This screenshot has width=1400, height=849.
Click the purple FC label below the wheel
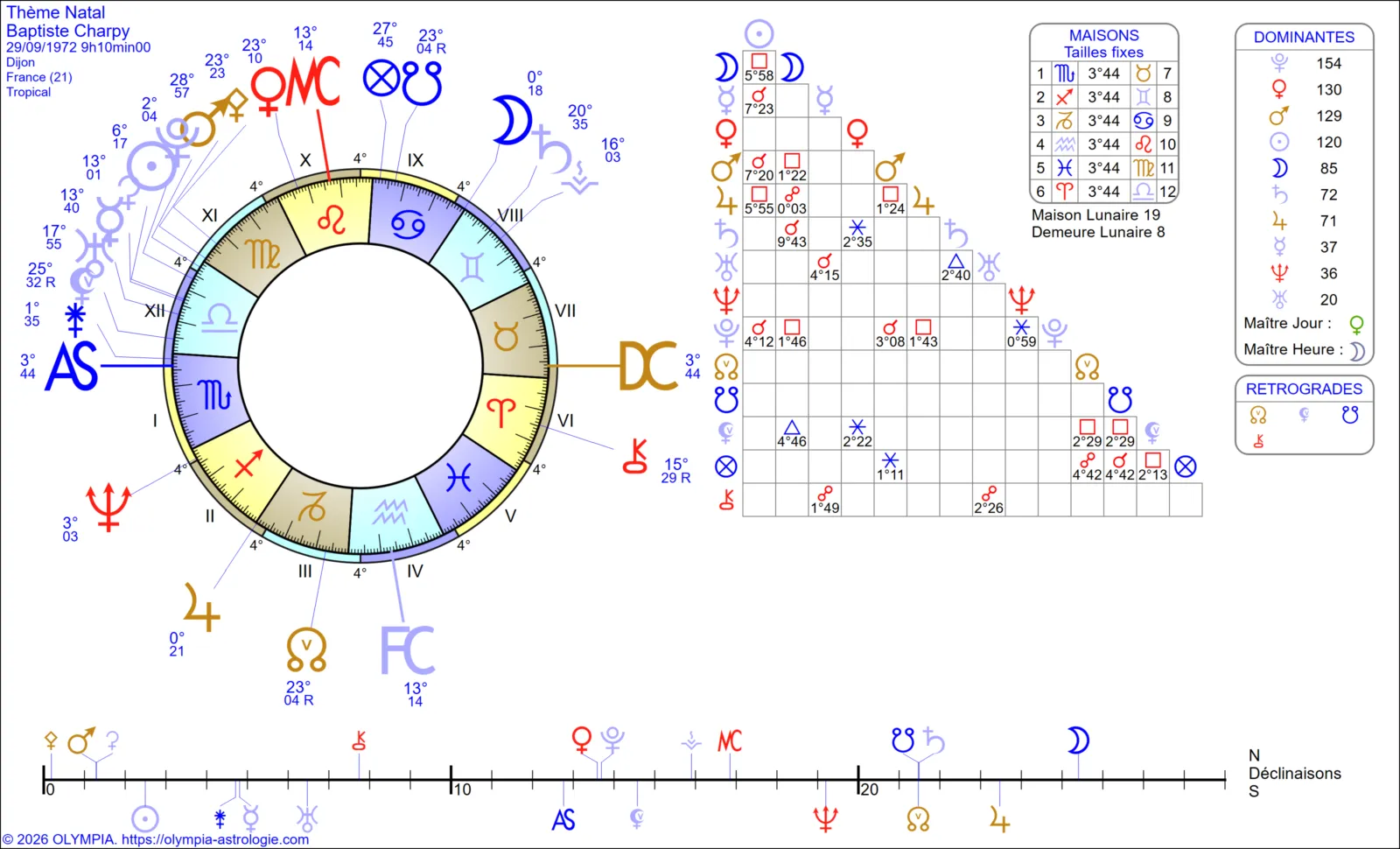(x=407, y=650)
